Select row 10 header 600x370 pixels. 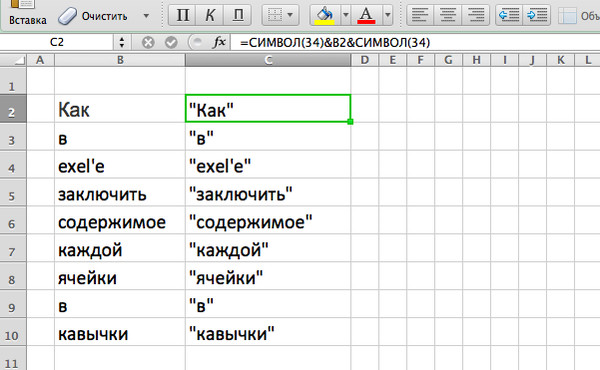click(13, 332)
